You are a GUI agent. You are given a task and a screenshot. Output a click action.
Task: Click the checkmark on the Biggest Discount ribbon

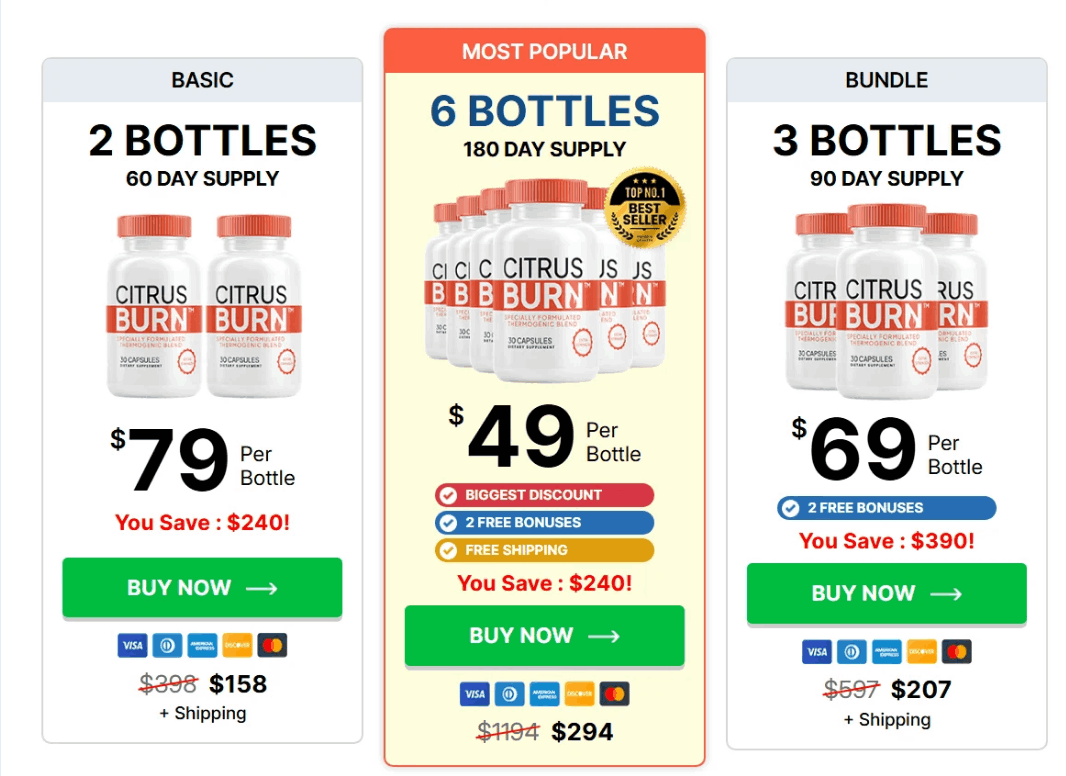click(449, 495)
